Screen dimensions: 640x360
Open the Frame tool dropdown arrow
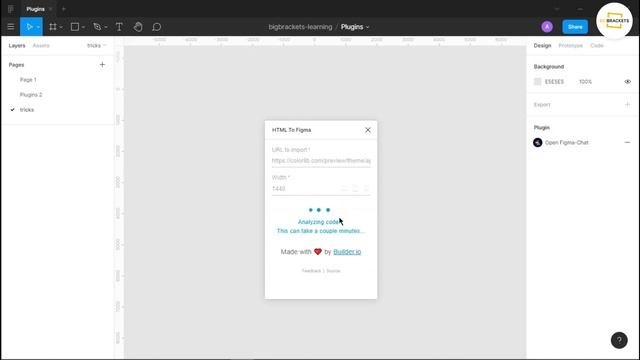pyautogui.click(x=61, y=27)
